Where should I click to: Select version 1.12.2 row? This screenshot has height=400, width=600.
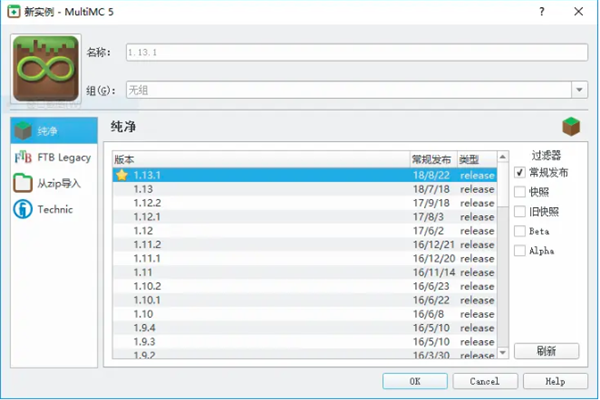point(305,203)
